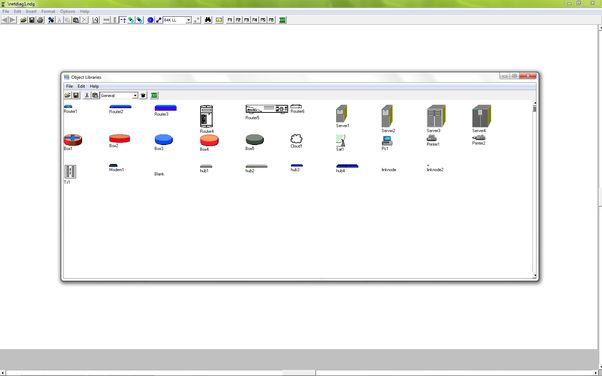Open File menu in Object Libraries window
602x376 pixels.
69,86
